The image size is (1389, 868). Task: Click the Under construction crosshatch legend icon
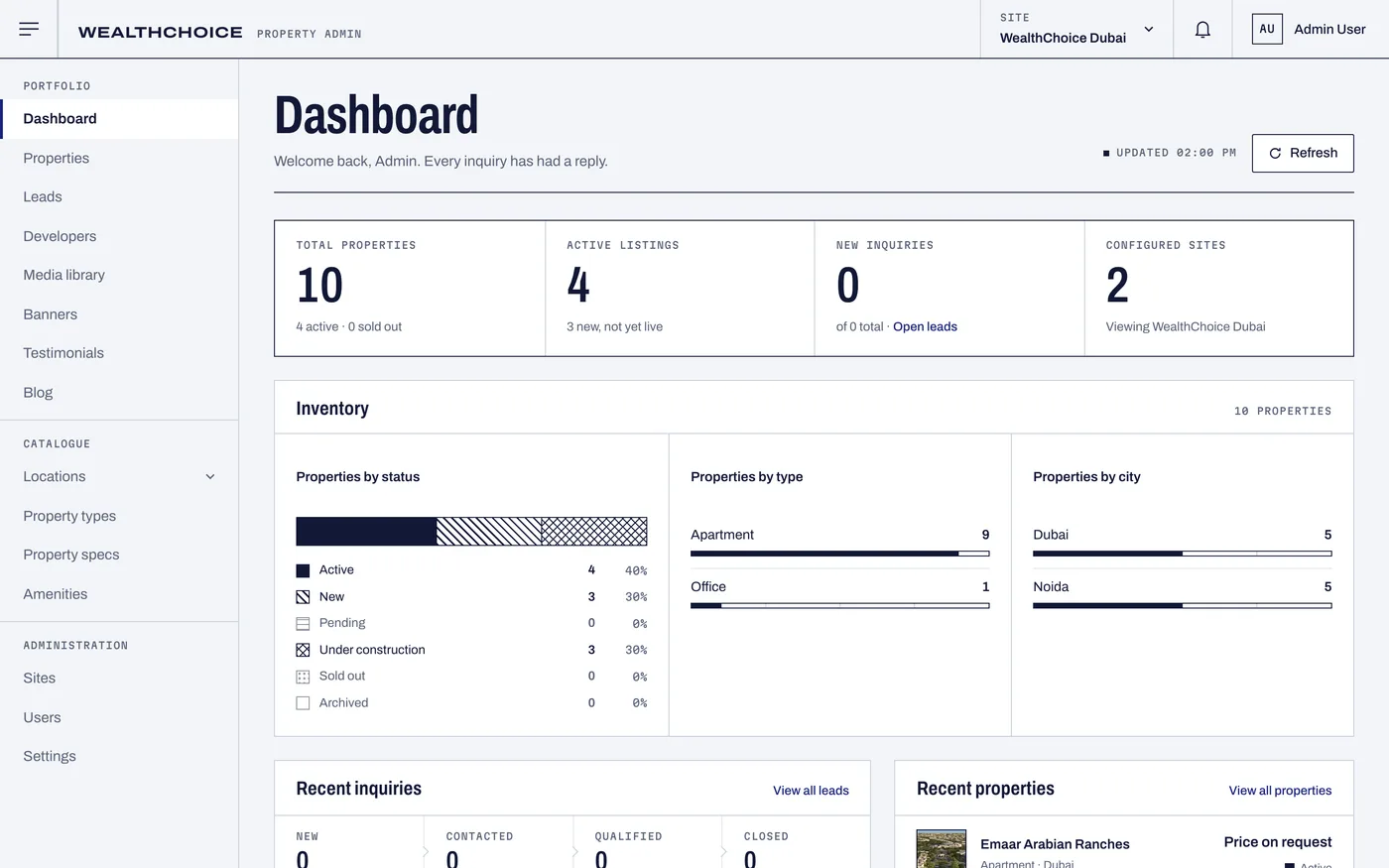[x=303, y=650]
